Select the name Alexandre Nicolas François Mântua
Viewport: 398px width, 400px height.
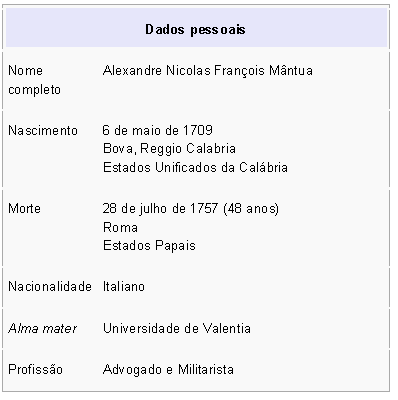pyautogui.click(x=208, y=71)
